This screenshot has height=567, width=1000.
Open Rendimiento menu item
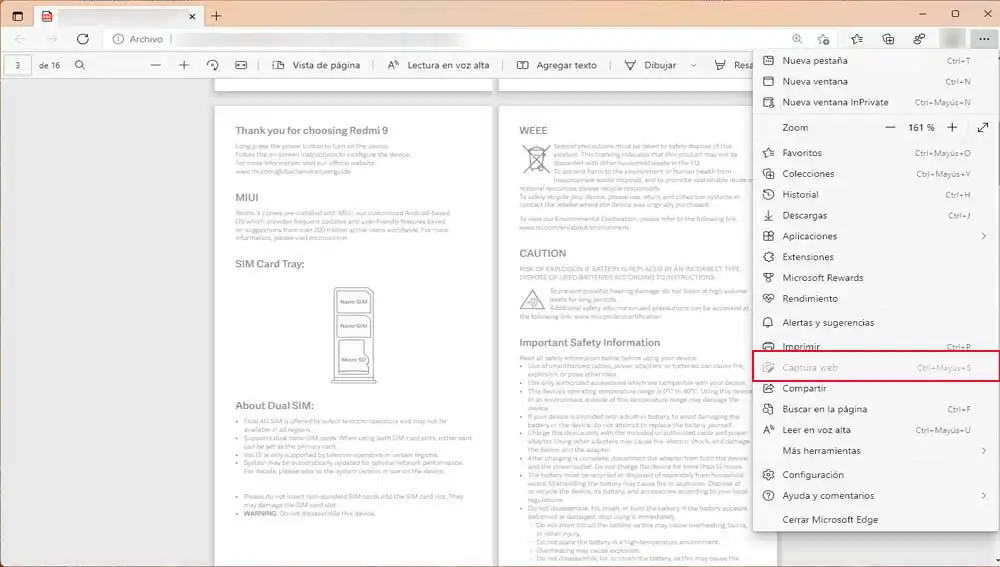[876, 298]
